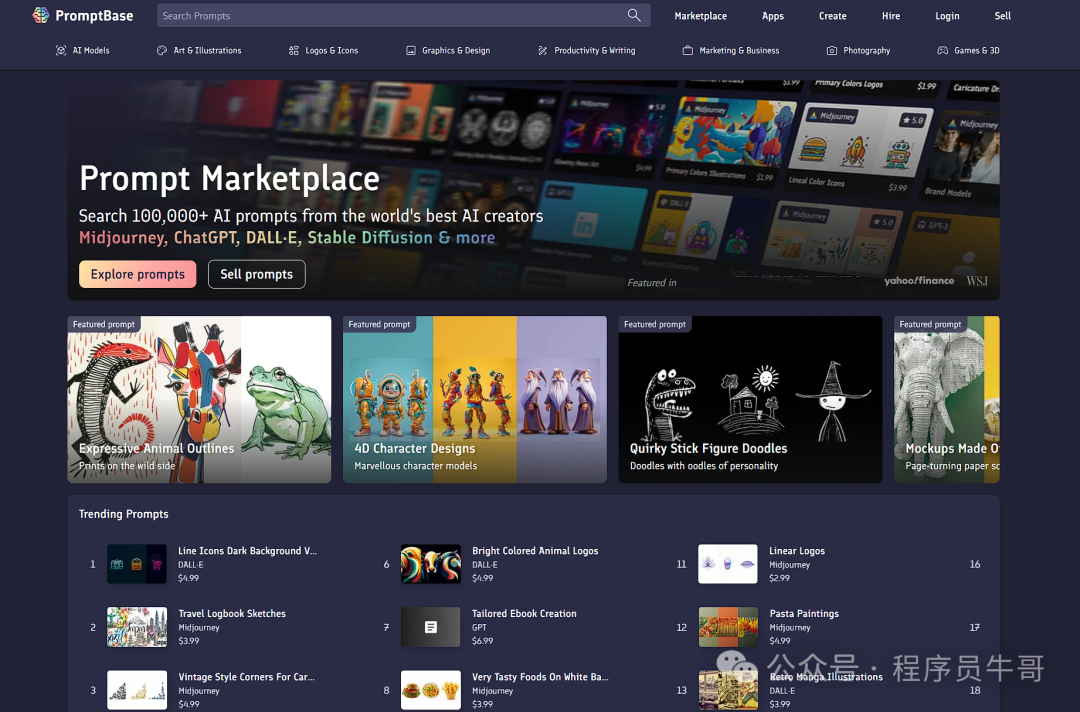
Task: Open the Graphics & Design category link
Action: pyautogui.click(x=456, y=50)
